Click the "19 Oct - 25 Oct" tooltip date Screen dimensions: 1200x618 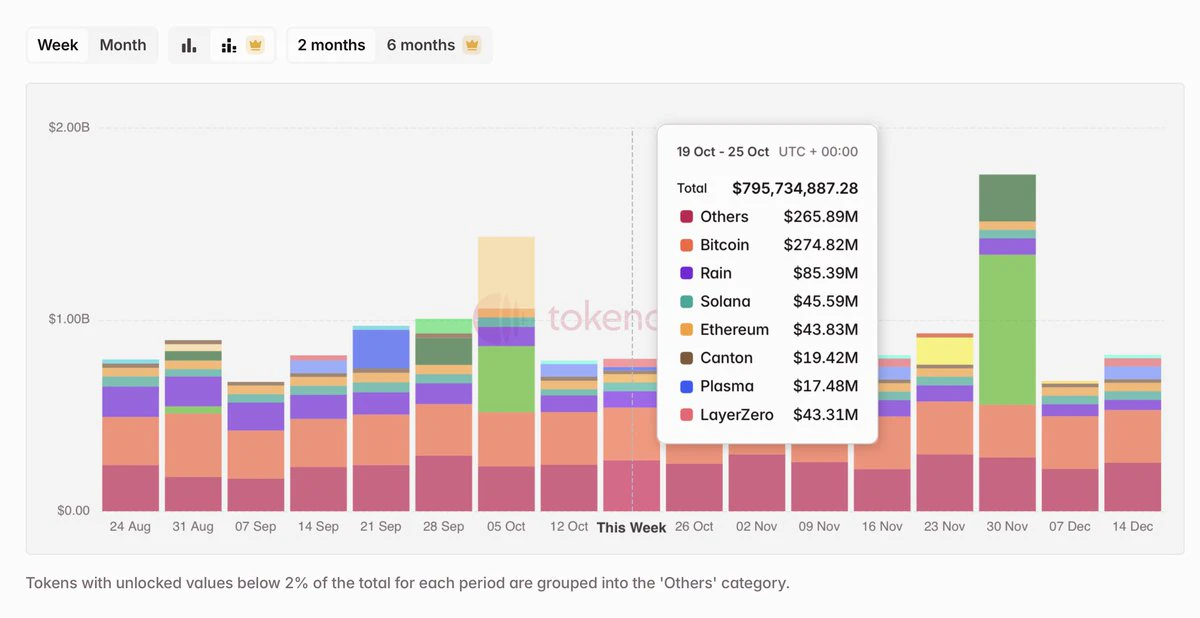(723, 152)
